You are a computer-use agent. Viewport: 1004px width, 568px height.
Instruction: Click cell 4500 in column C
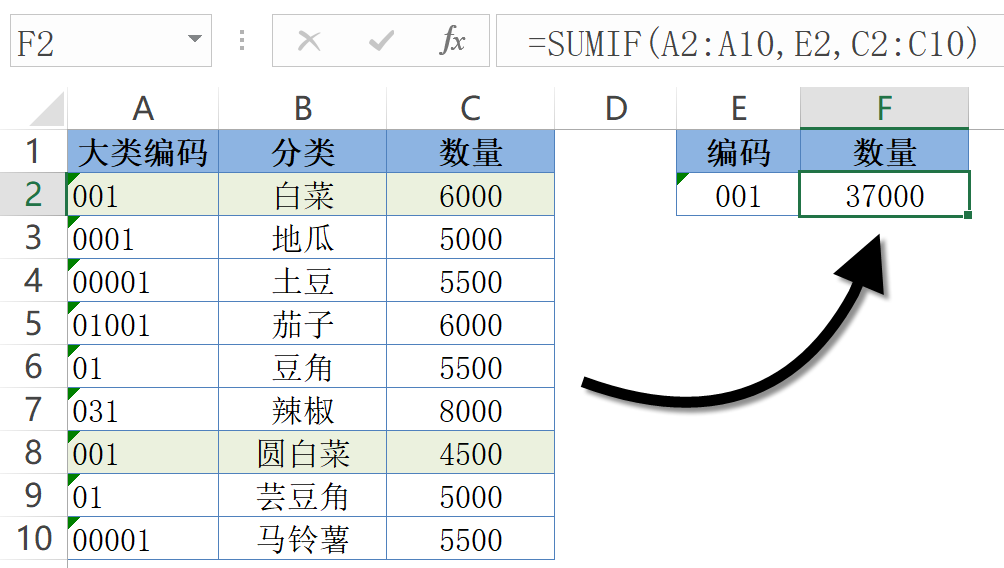click(471, 452)
